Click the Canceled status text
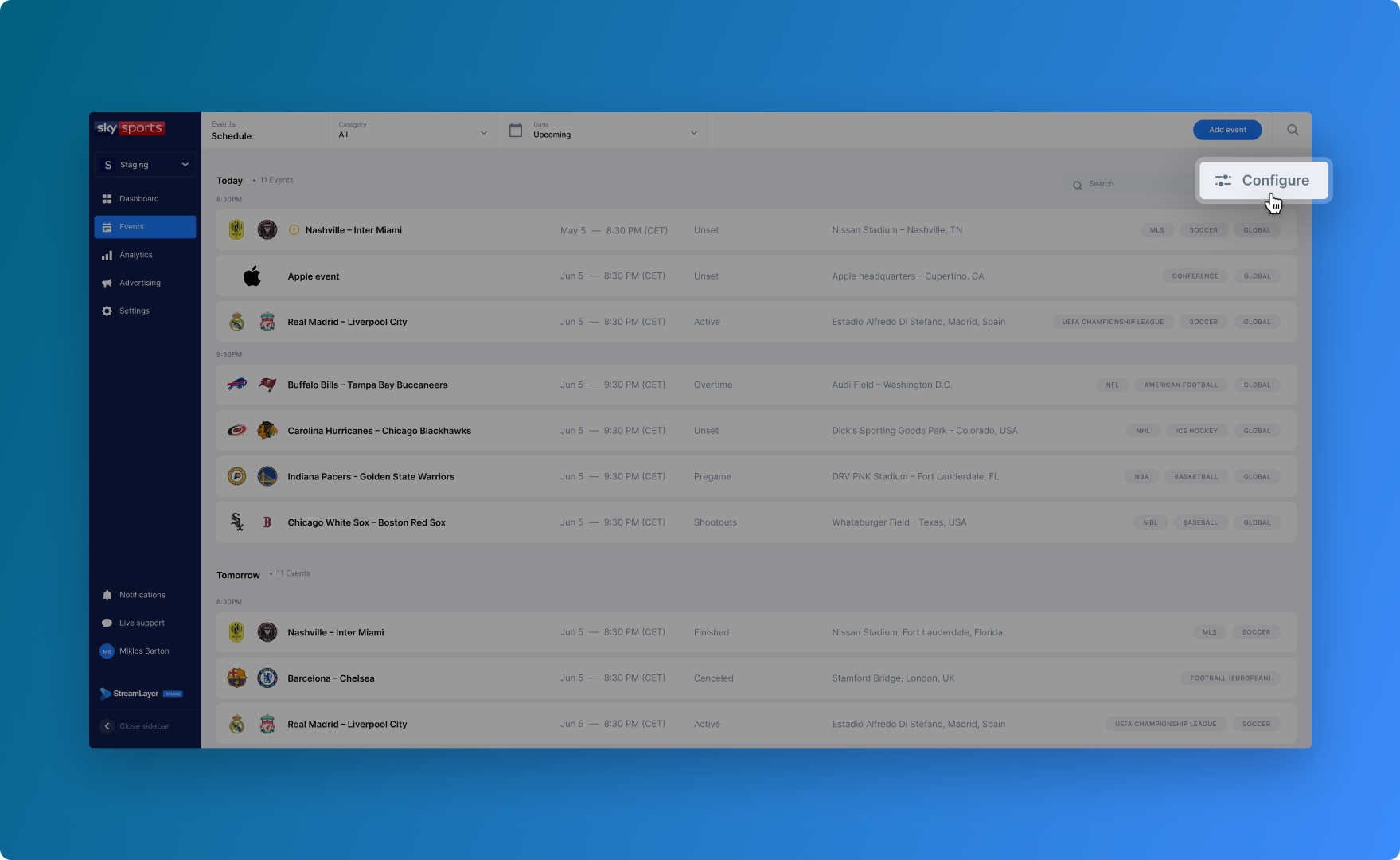The image size is (1400, 860). tap(714, 678)
